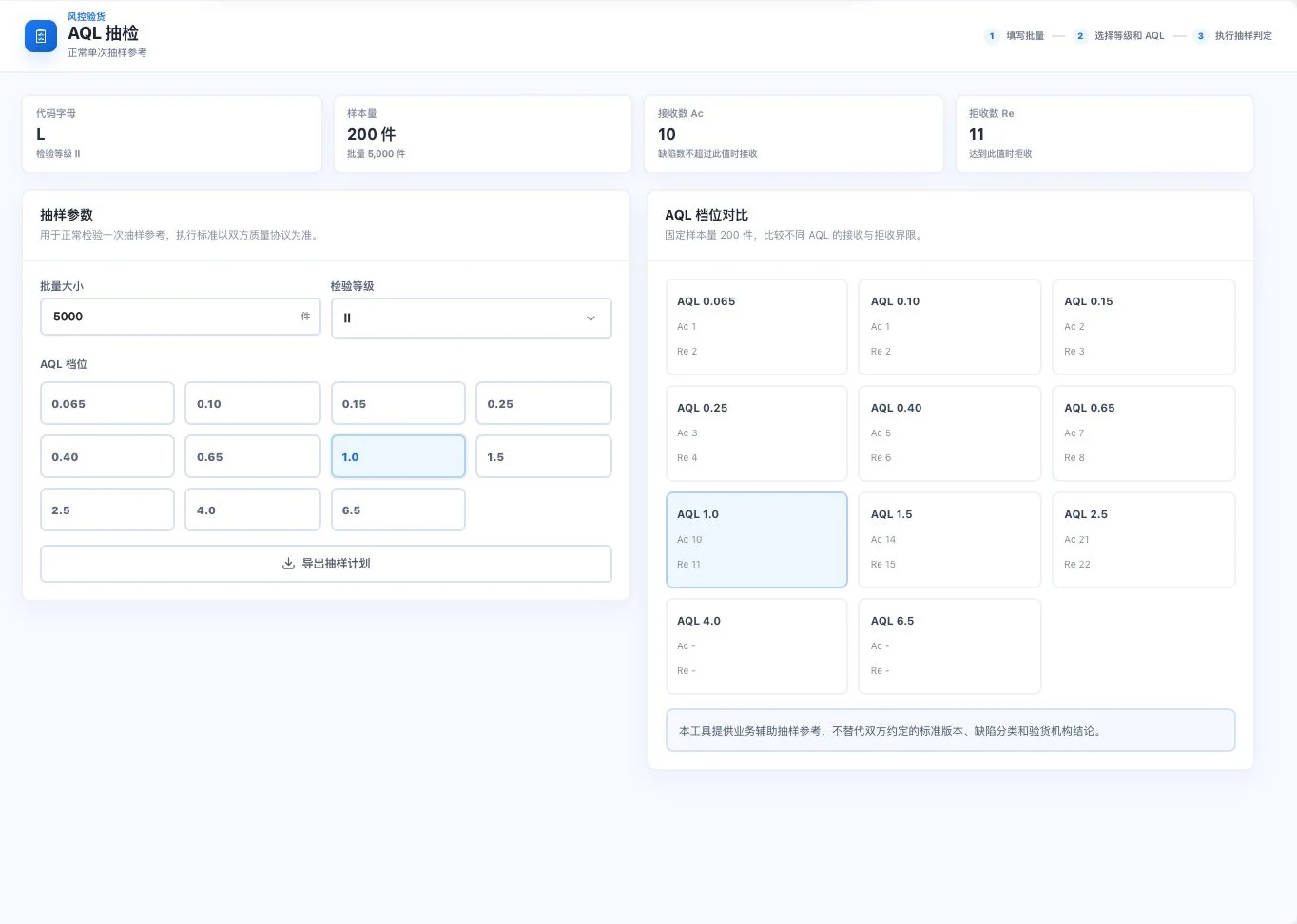Switch AQL level to 2.5
The height and width of the screenshot is (924, 1297).
click(x=107, y=510)
